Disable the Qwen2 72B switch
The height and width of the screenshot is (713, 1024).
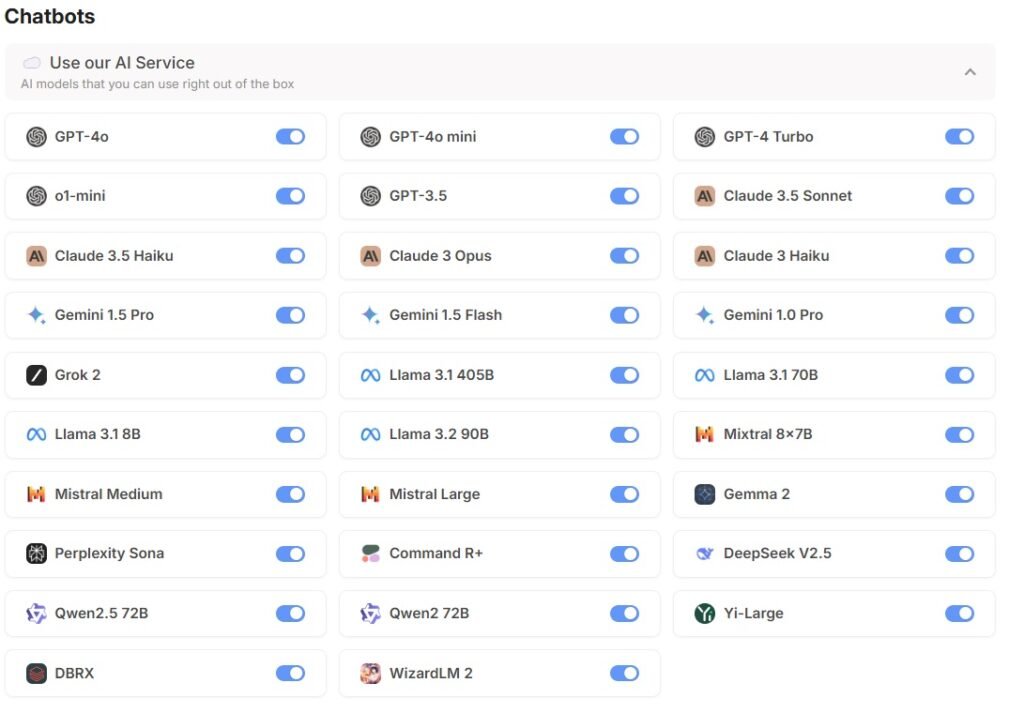(x=625, y=614)
